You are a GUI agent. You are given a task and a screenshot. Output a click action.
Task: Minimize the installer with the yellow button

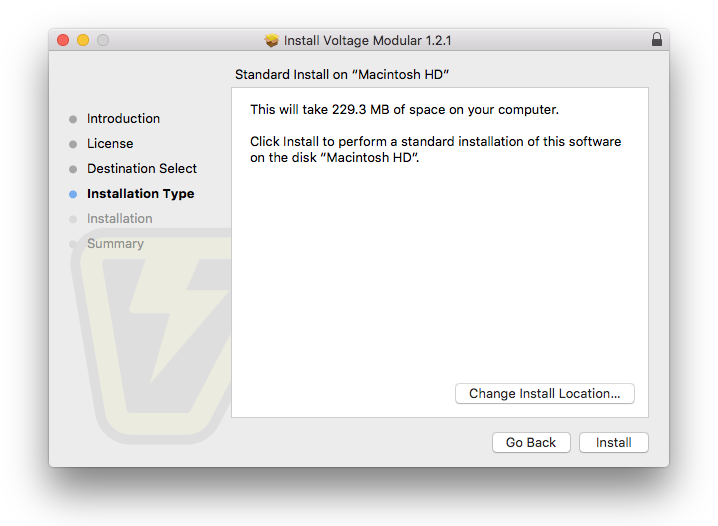coord(83,40)
